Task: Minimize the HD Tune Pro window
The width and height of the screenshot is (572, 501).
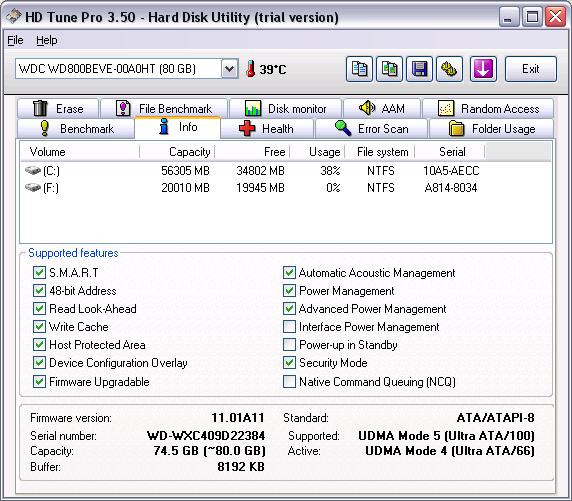Action: click(508, 17)
